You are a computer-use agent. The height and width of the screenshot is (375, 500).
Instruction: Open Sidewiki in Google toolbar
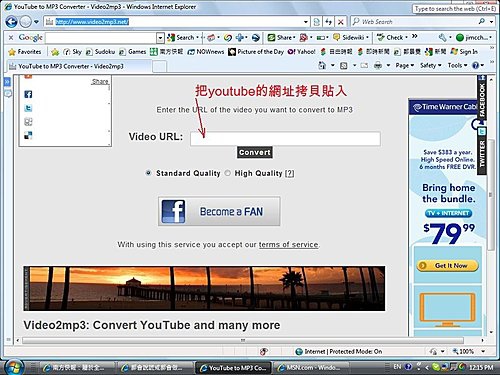point(351,38)
